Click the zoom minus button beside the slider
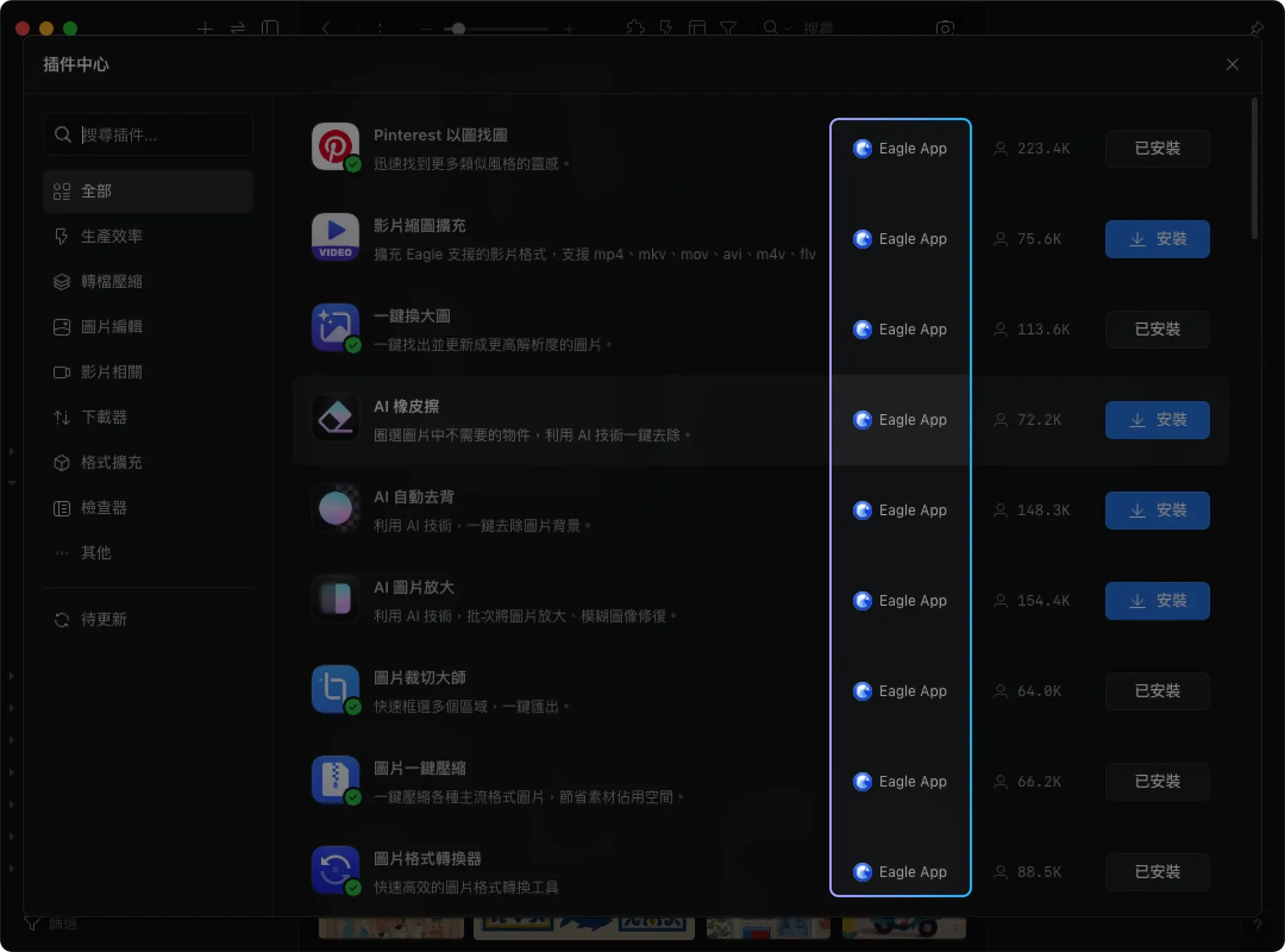The width and height of the screenshot is (1285, 952). point(427,28)
